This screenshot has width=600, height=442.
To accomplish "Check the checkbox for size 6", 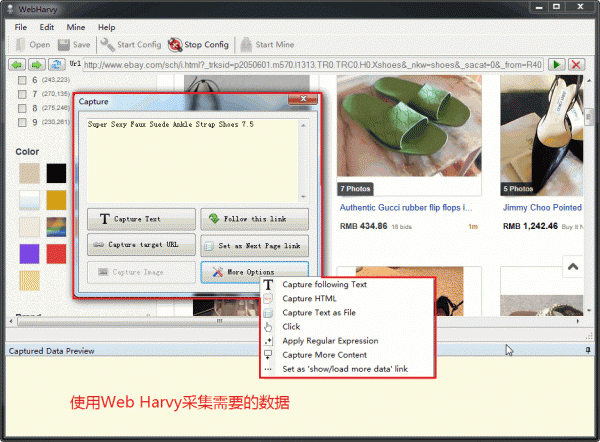I will pyautogui.click(x=22, y=80).
